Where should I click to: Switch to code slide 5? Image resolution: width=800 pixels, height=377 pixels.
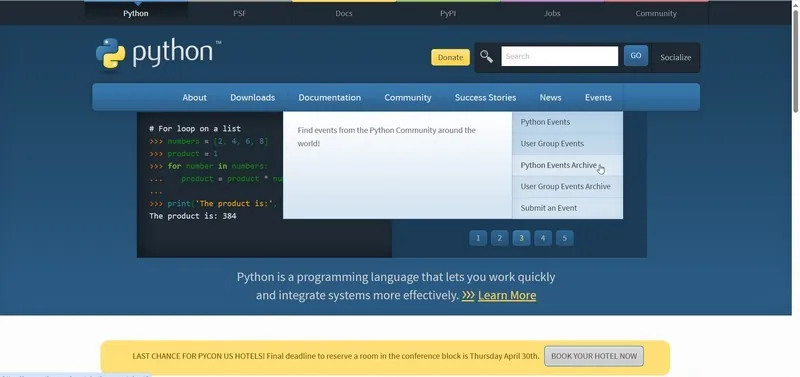(x=564, y=238)
